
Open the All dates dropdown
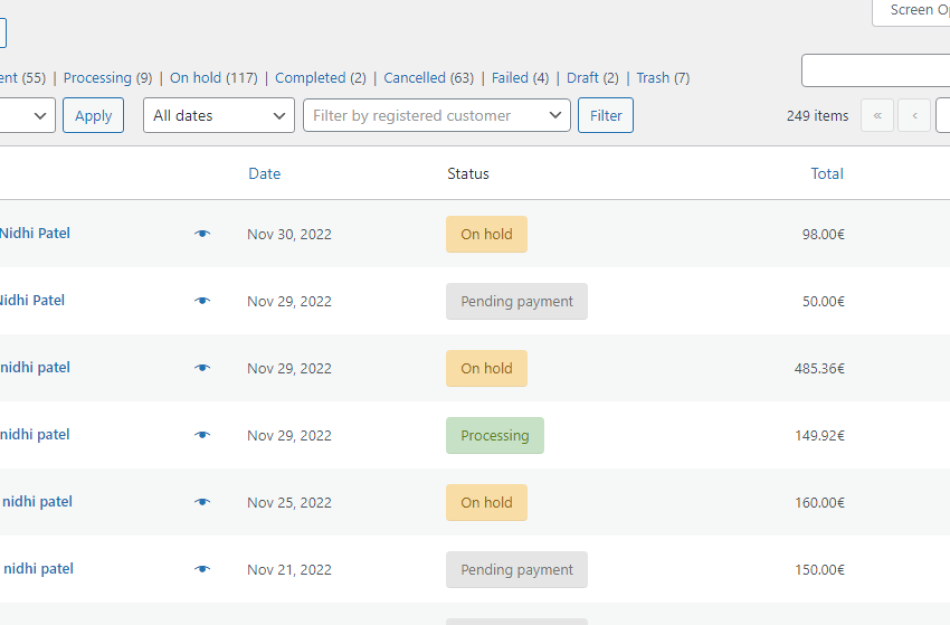click(x=218, y=115)
